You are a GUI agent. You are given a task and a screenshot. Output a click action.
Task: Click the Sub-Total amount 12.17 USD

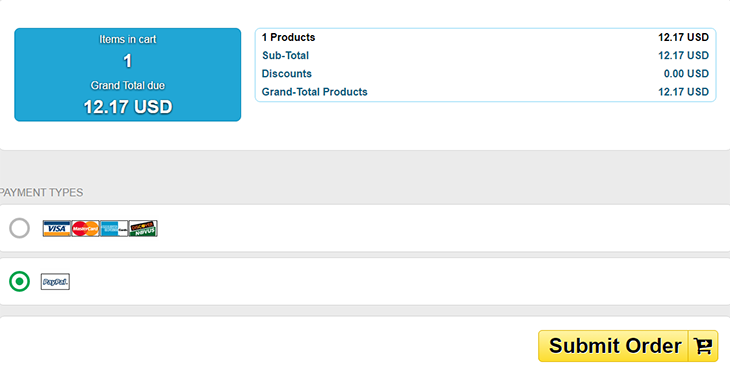(683, 55)
